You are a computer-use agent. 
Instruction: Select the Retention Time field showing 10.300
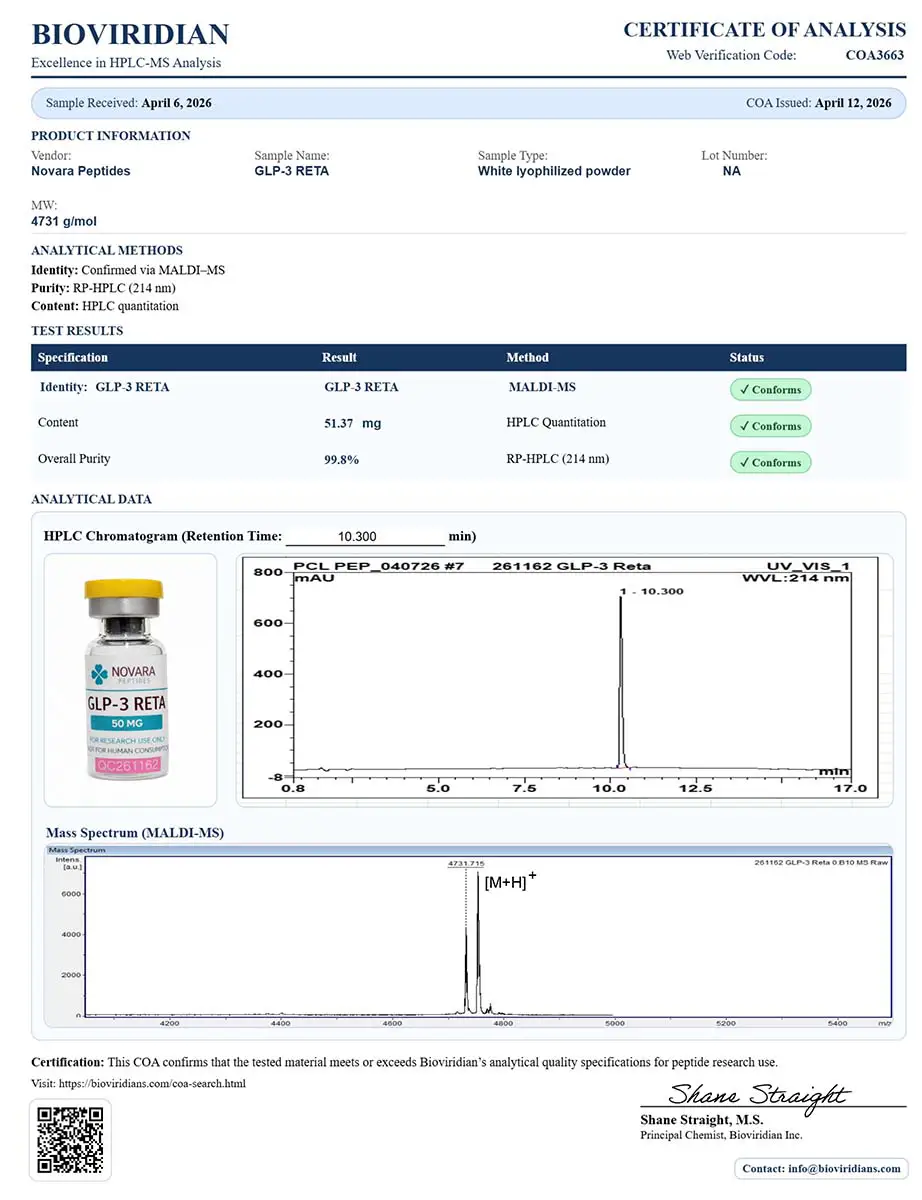(365, 537)
